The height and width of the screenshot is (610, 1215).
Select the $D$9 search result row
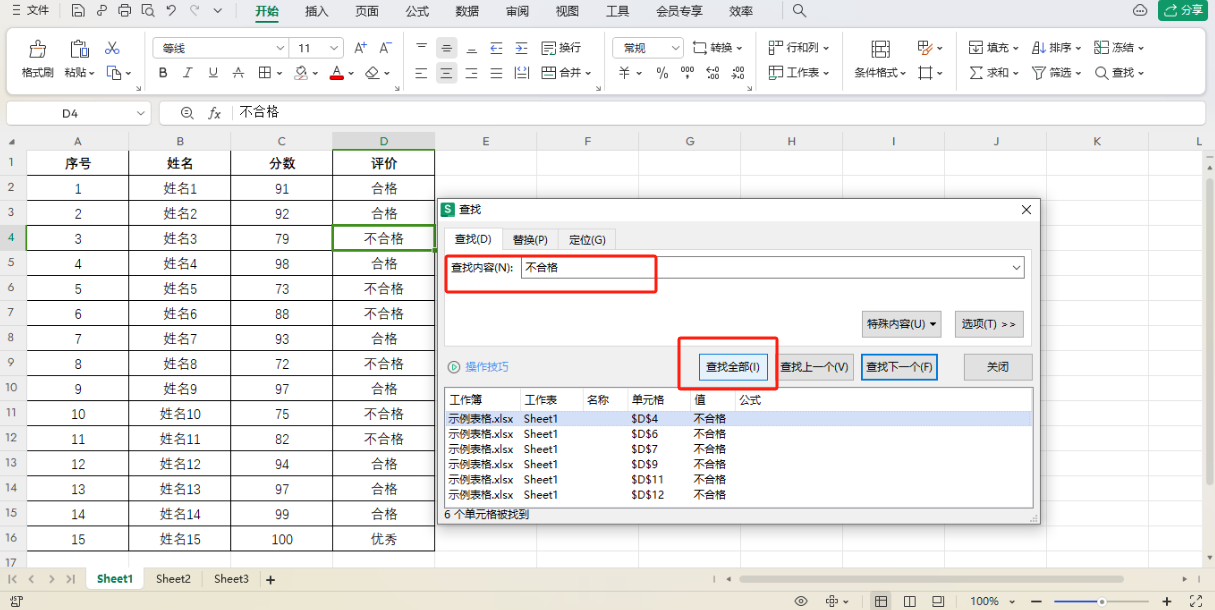coord(738,464)
